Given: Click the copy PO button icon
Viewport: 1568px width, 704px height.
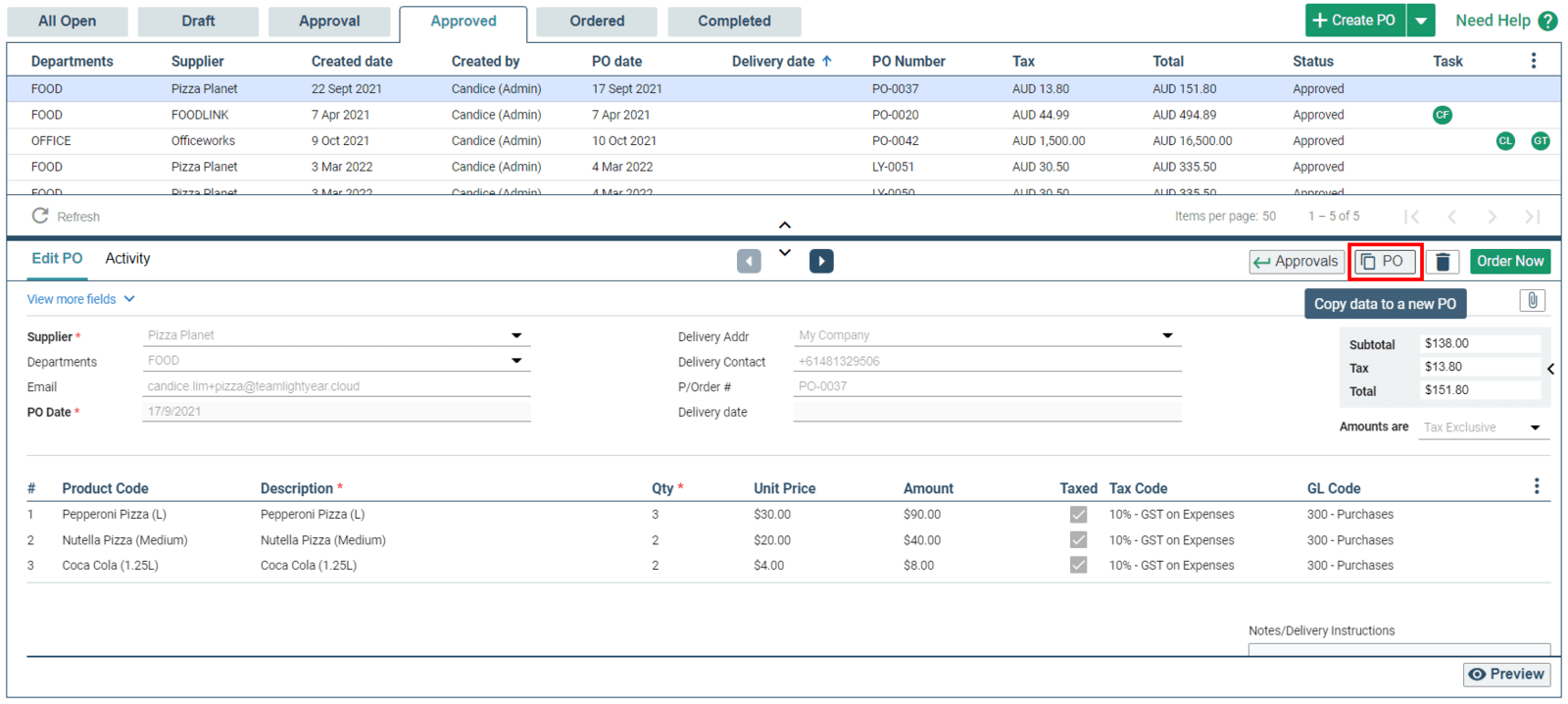Looking at the screenshot, I should (x=1368, y=262).
